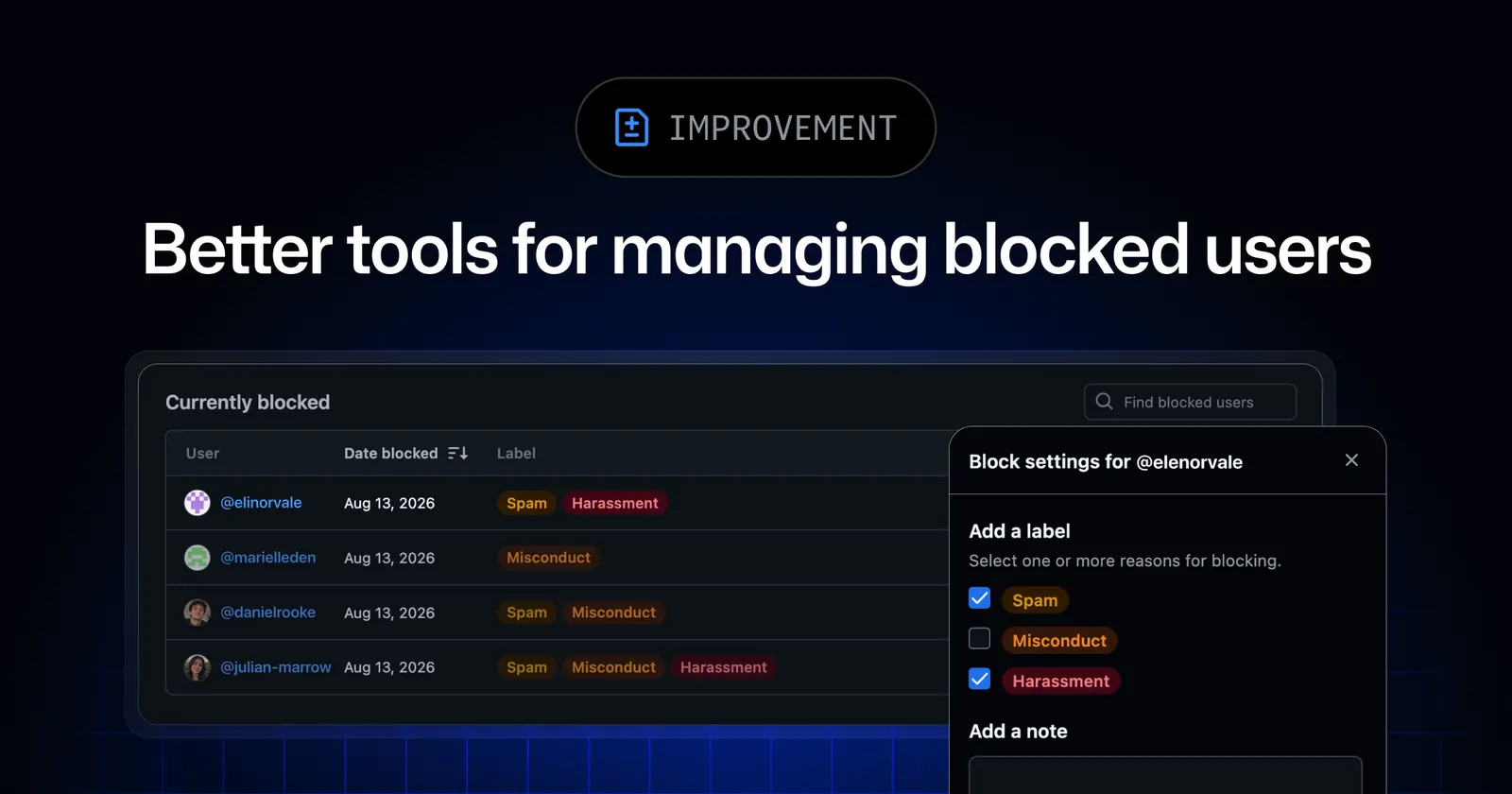The height and width of the screenshot is (794, 1512).
Task: Click Harassment label in Block settings
Action: pos(1061,682)
